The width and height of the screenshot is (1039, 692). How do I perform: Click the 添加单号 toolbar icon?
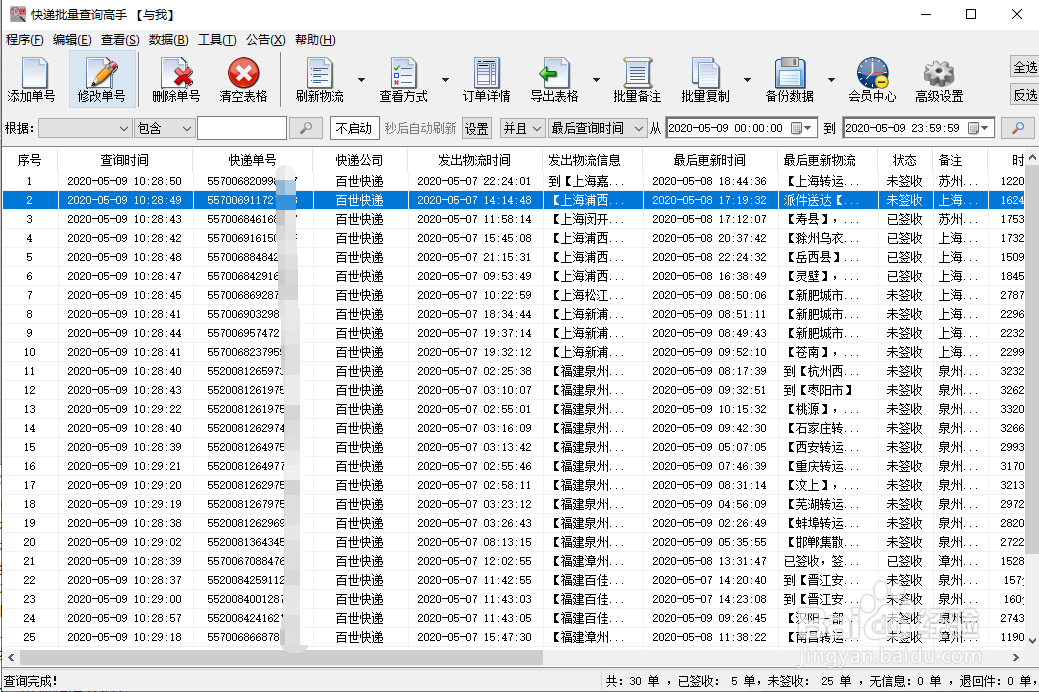pyautogui.click(x=32, y=79)
